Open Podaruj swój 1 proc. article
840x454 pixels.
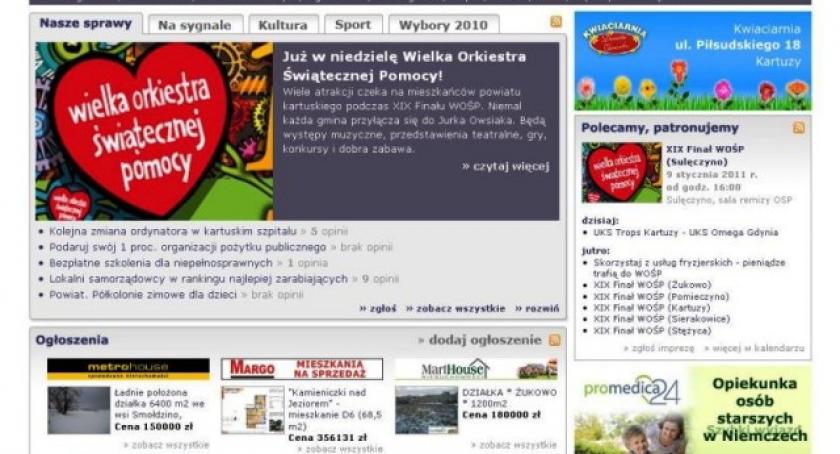188,247
